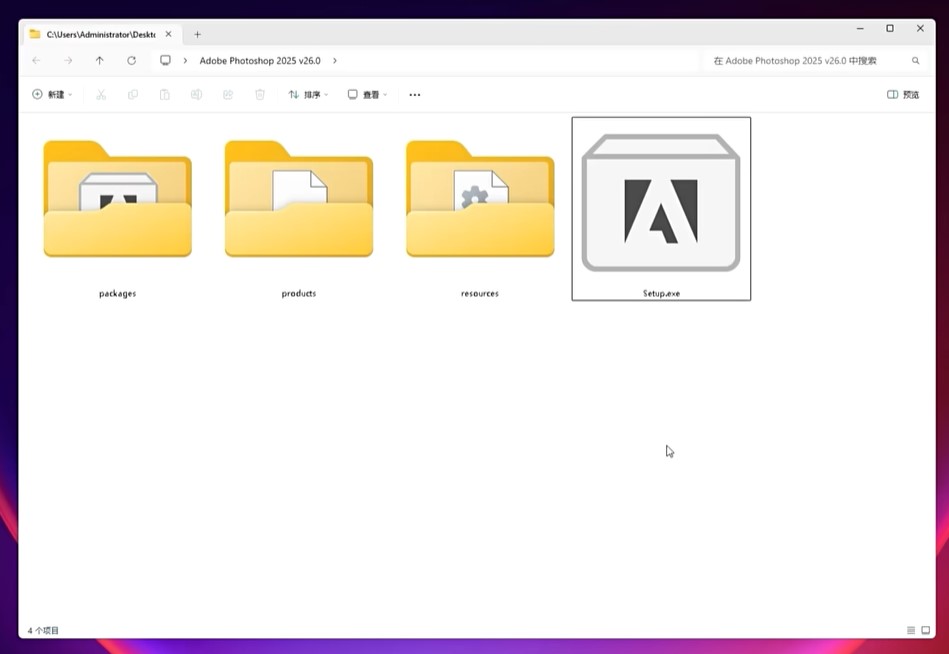Expand chevron after the monitor icon
This screenshot has height=654, width=949.
[185, 60]
